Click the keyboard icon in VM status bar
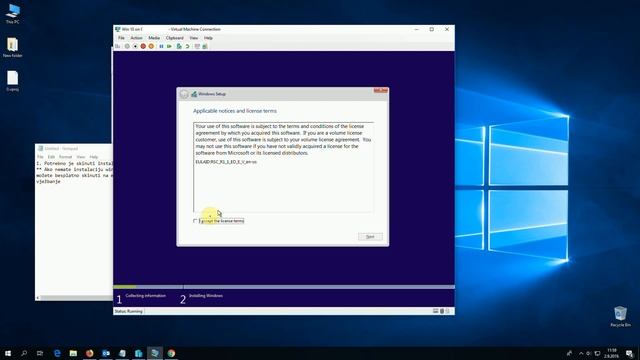The height and width of the screenshot is (360, 640). 436,311
